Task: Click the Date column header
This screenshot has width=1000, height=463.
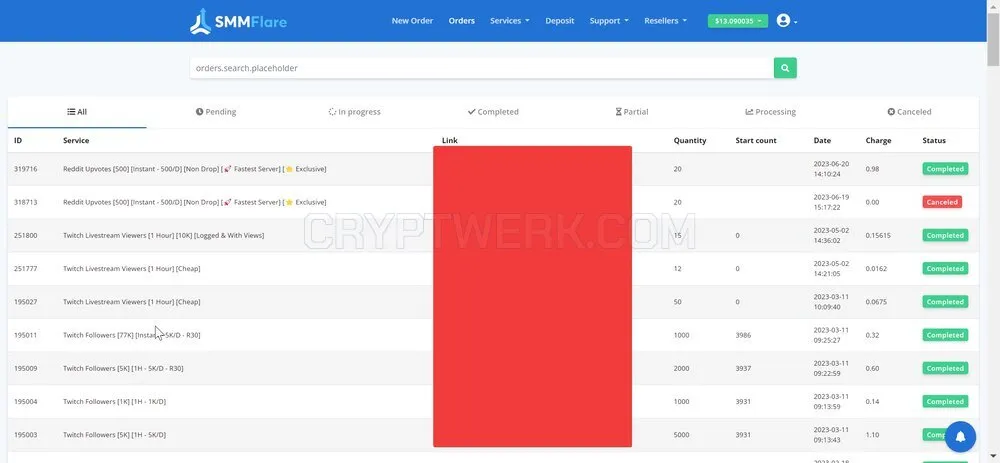Action: [x=821, y=140]
